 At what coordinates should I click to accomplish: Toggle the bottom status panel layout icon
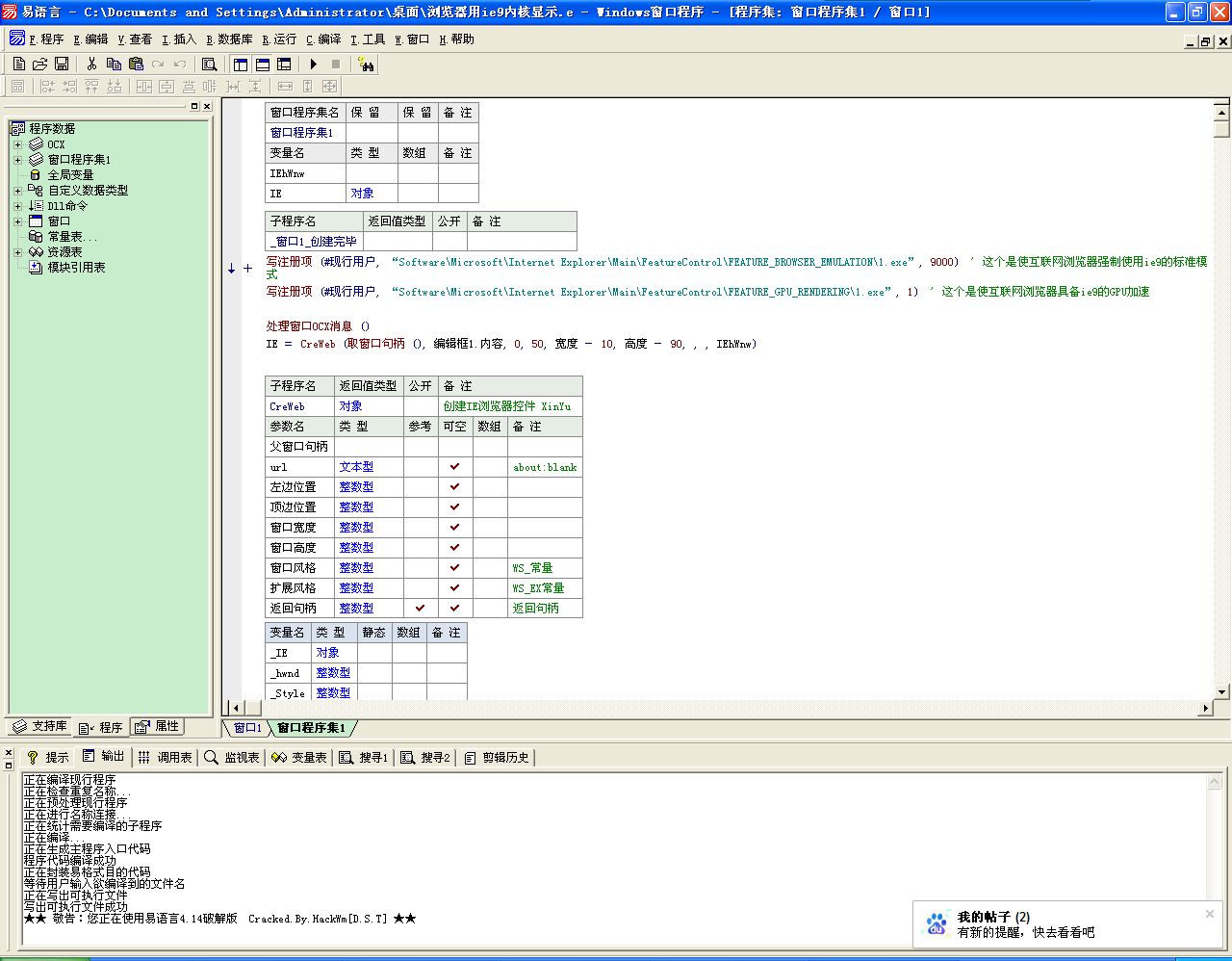262,64
